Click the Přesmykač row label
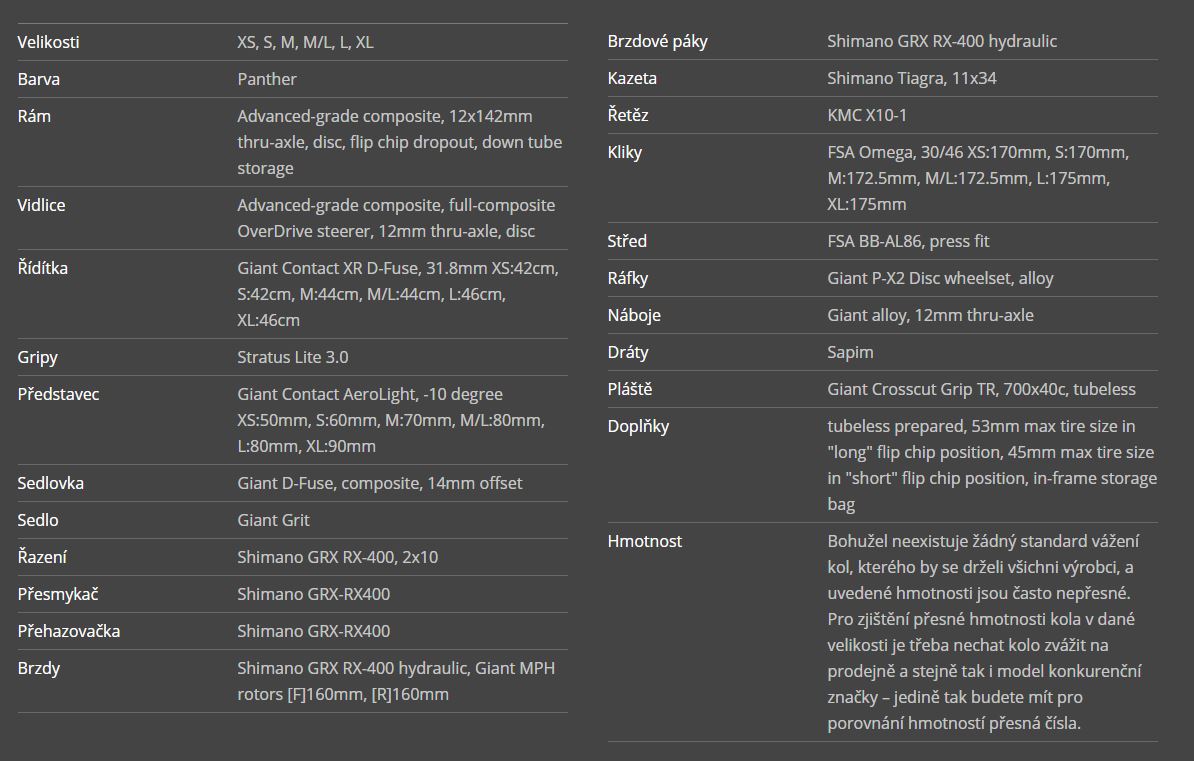Viewport: 1194px width, 761px height. (58, 594)
